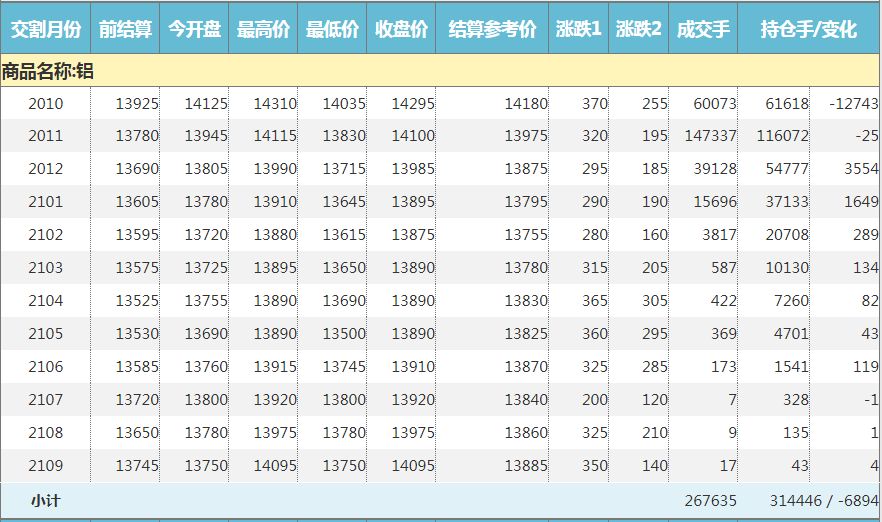Viewport: 882px width, 522px height.
Task: Click the 最高价 column header
Action: tap(263, 29)
